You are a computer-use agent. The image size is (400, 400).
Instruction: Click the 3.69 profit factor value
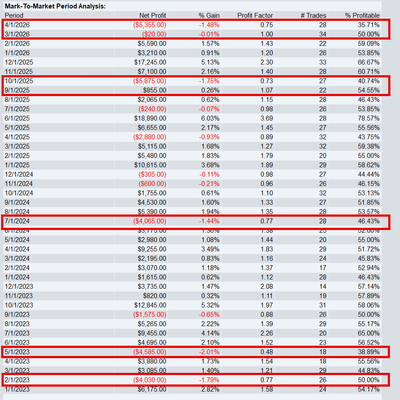point(267,118)
